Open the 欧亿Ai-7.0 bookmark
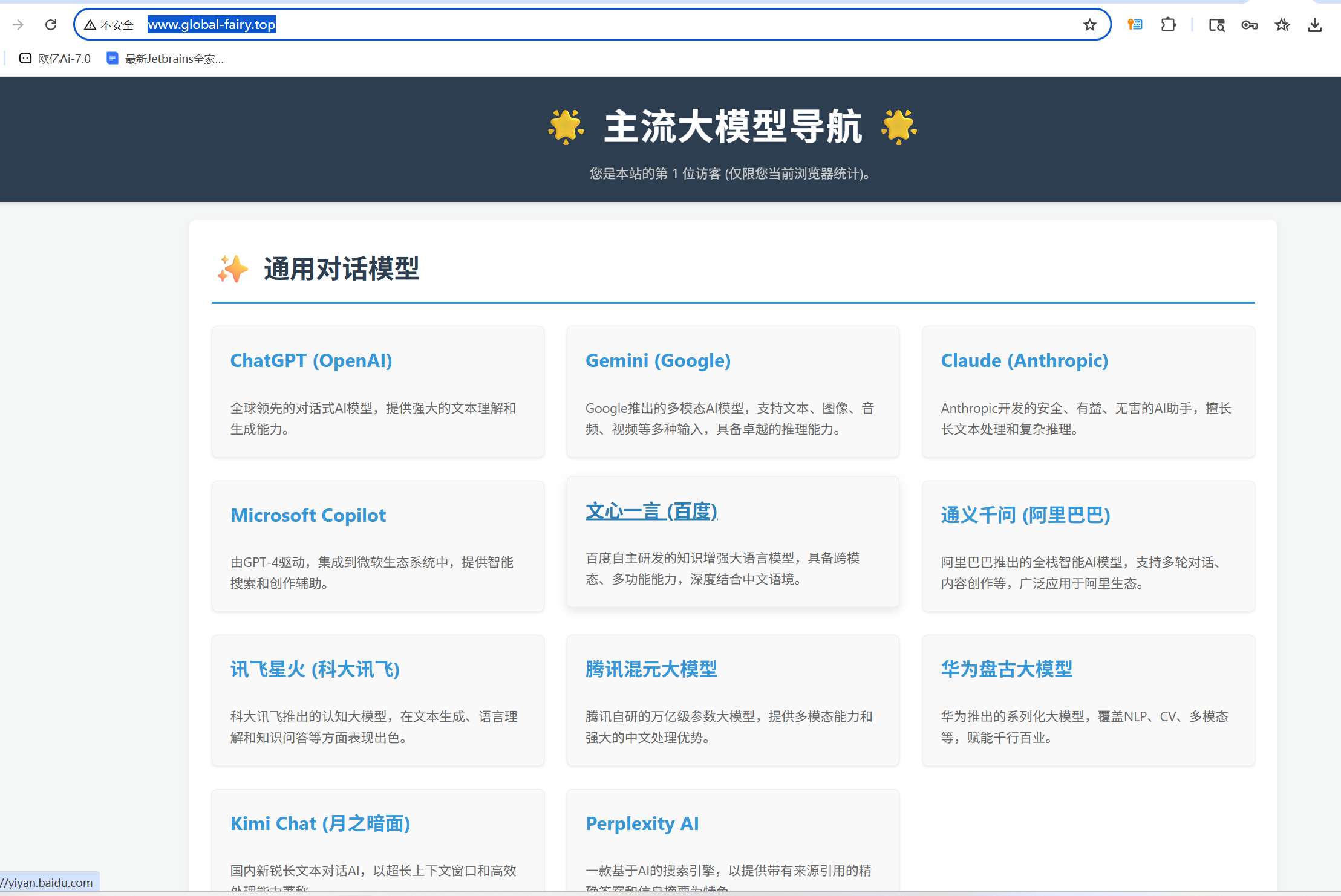Screen dimensions: 1341x896 tap(55, 59)
